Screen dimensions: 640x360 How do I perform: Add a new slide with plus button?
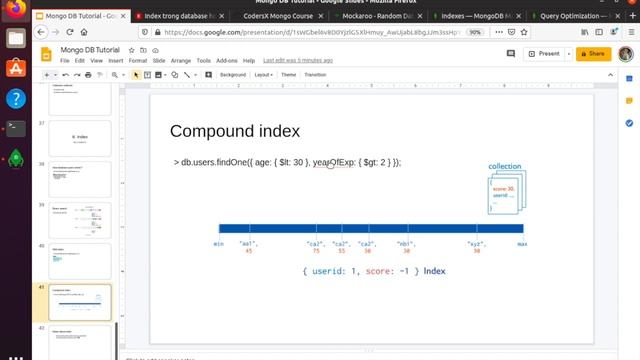(x=47, y=75)
